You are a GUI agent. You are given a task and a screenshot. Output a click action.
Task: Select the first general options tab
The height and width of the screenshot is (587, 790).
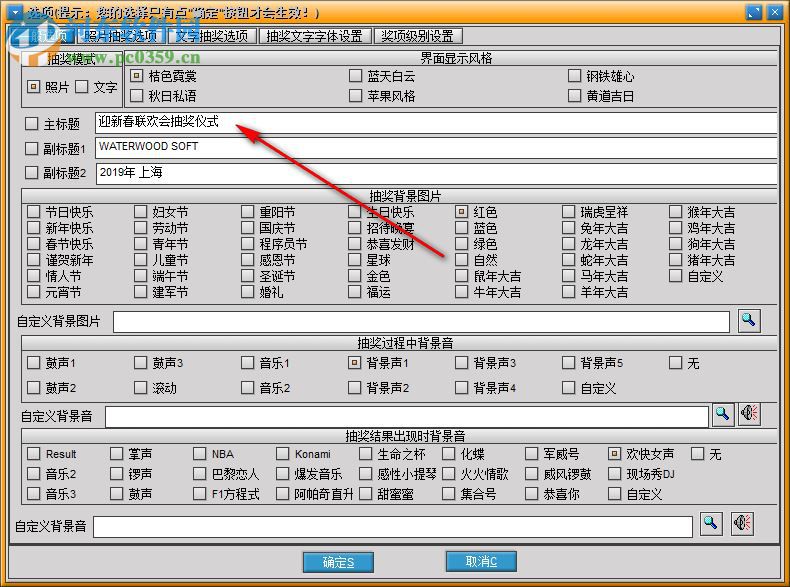(x=42, y=36)
